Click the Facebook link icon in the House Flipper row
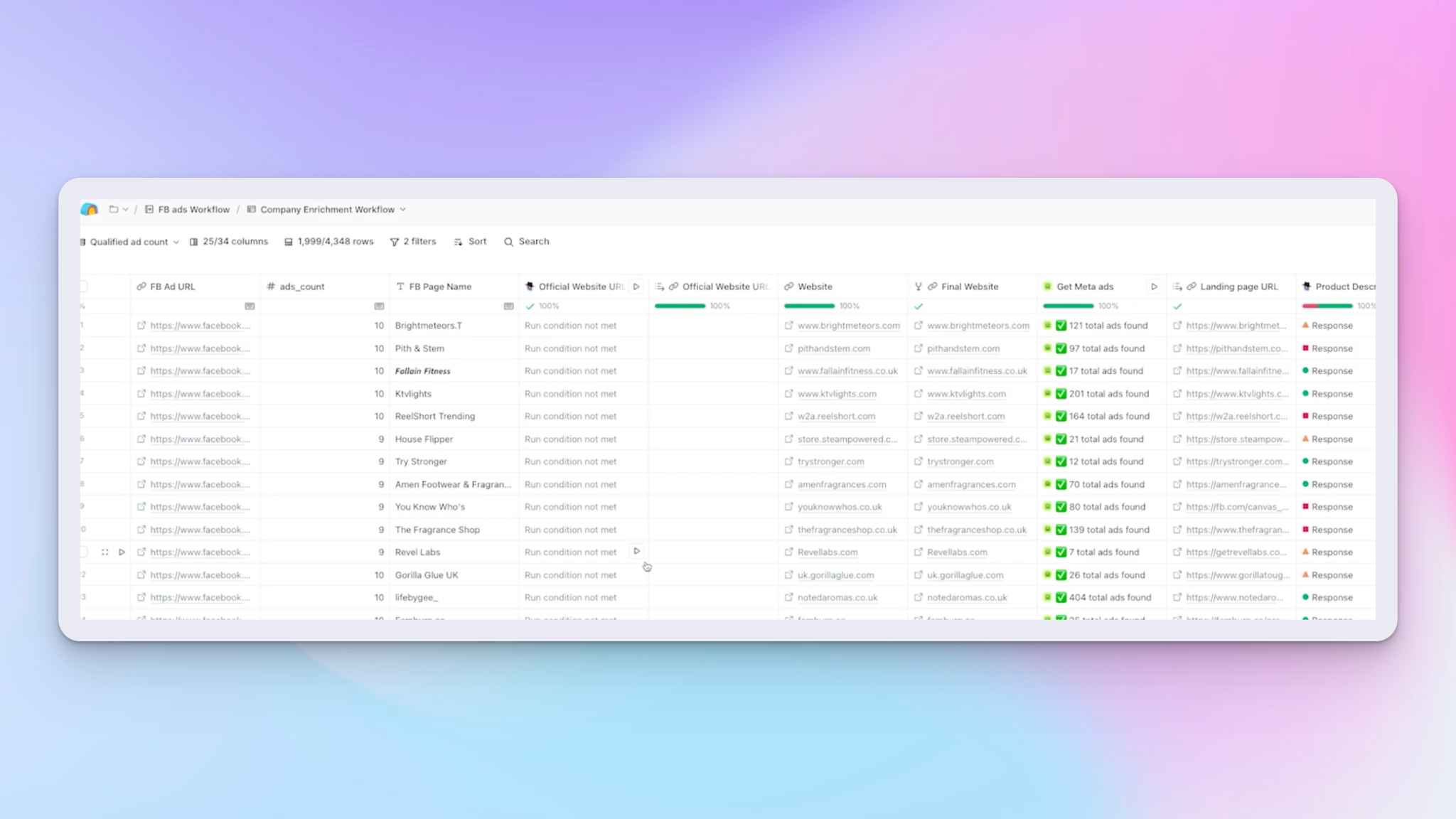The width and height of the screenshot is (1456, 819). point(141,439)
